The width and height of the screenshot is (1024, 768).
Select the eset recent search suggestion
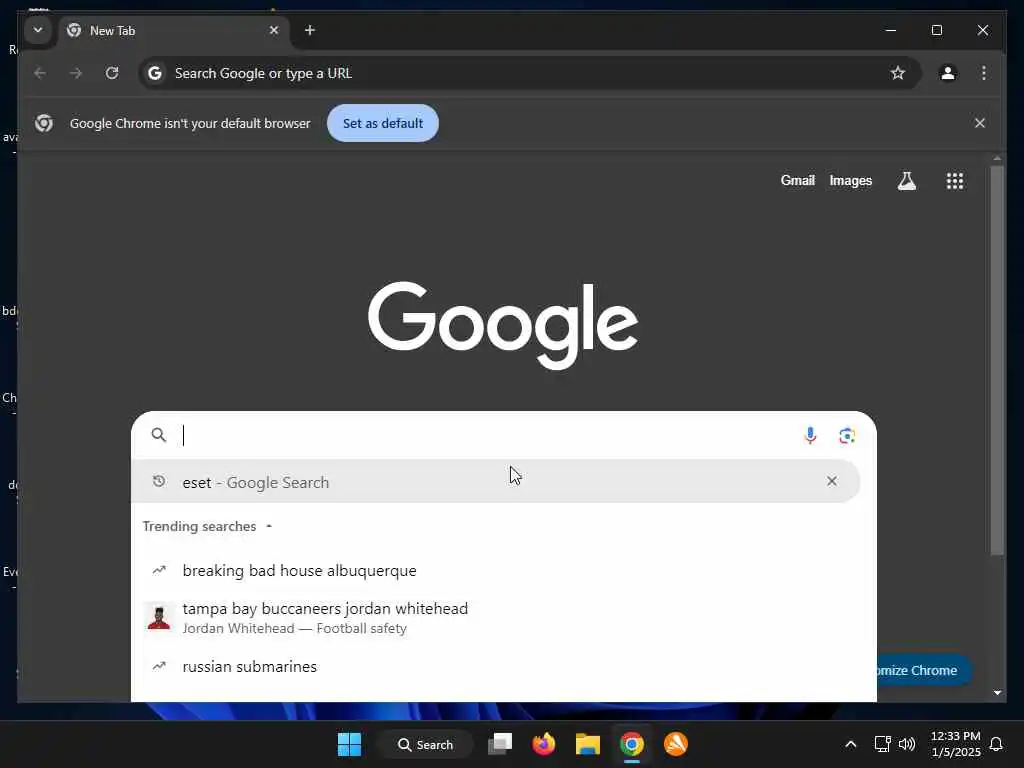(496, 482)
